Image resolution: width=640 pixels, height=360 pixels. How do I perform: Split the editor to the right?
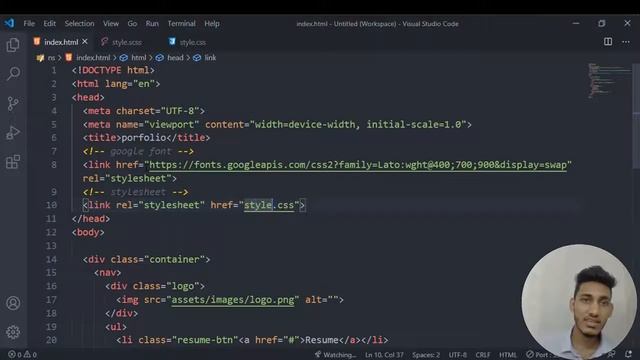click(x=608, y=42)
